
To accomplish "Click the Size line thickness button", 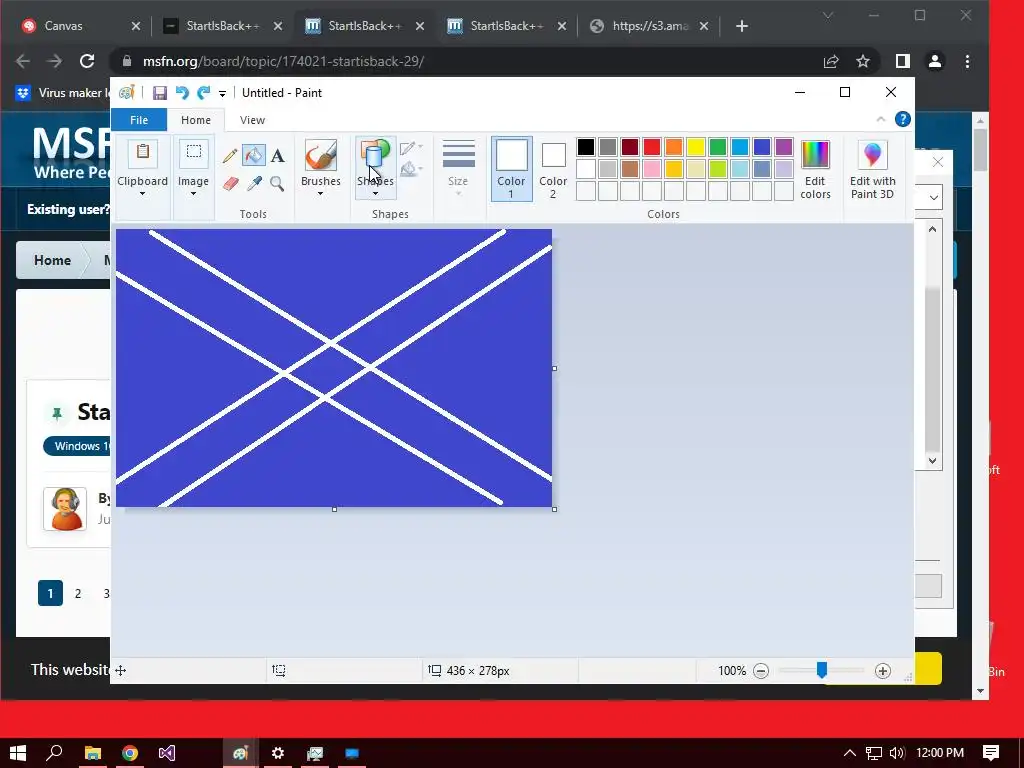I will [x=458, y=167].
